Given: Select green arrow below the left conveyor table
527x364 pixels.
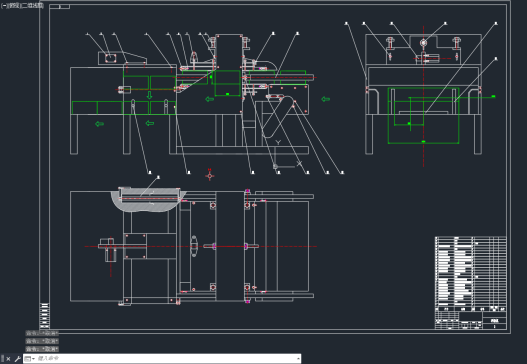Looking at the screenshot, I should pos(99,124).
